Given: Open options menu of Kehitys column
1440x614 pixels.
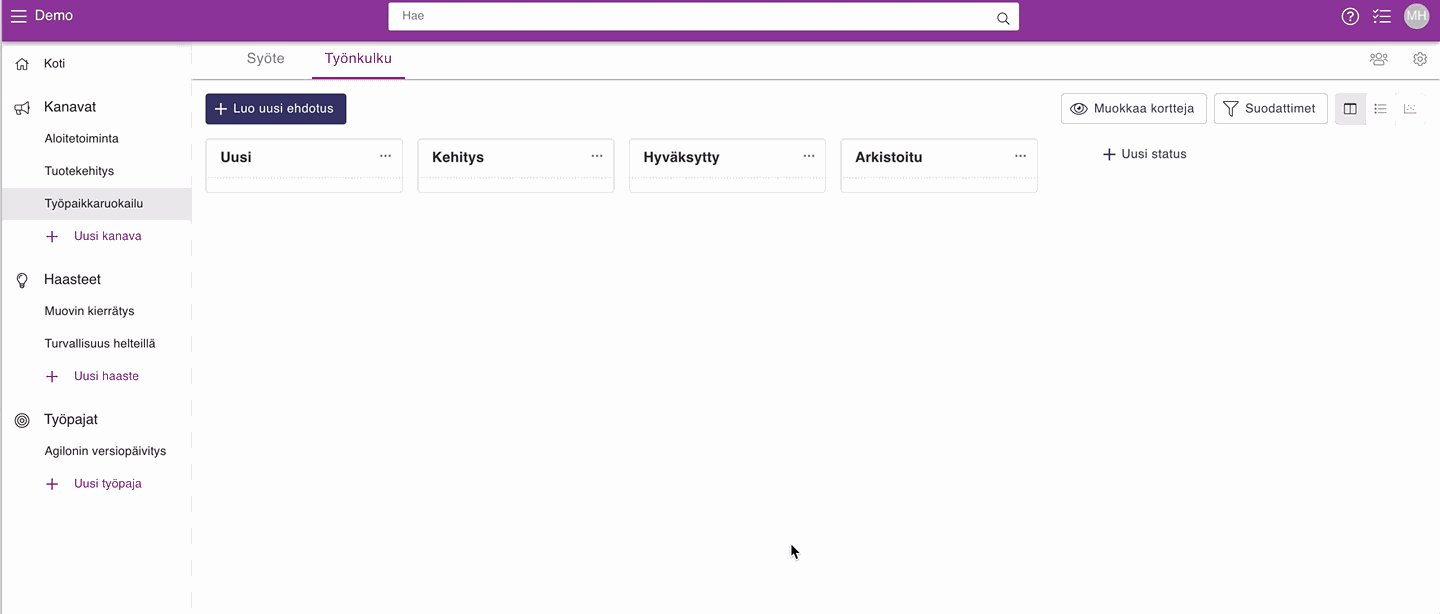Looking at the screenshot, I should pos(597,156).
